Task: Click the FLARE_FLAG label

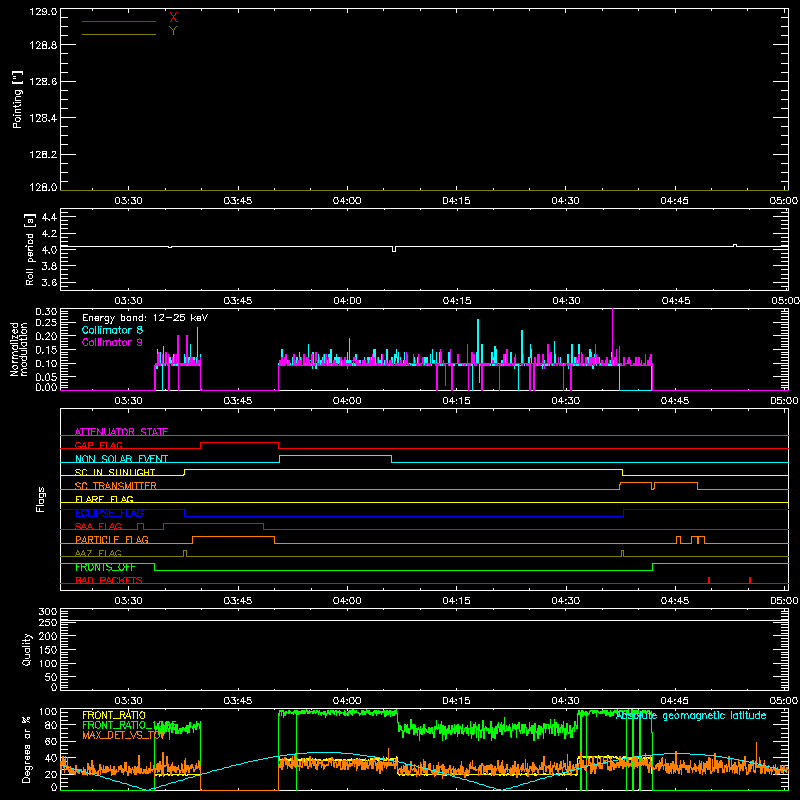Action: tap(104, 499)
